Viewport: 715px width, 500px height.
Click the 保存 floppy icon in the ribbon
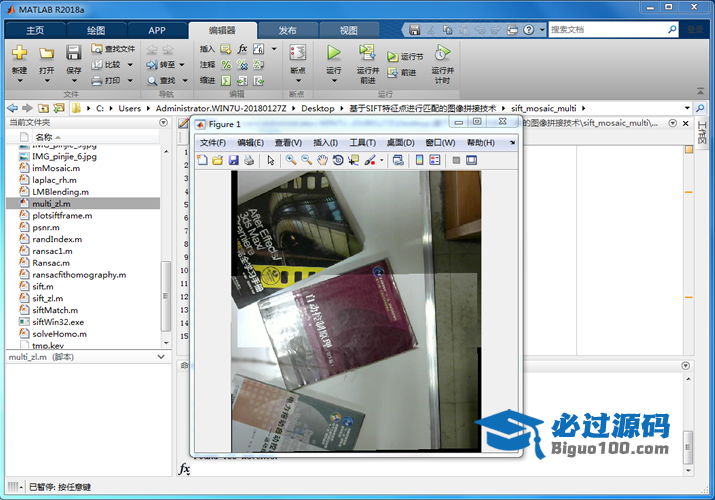coord(73,52)
